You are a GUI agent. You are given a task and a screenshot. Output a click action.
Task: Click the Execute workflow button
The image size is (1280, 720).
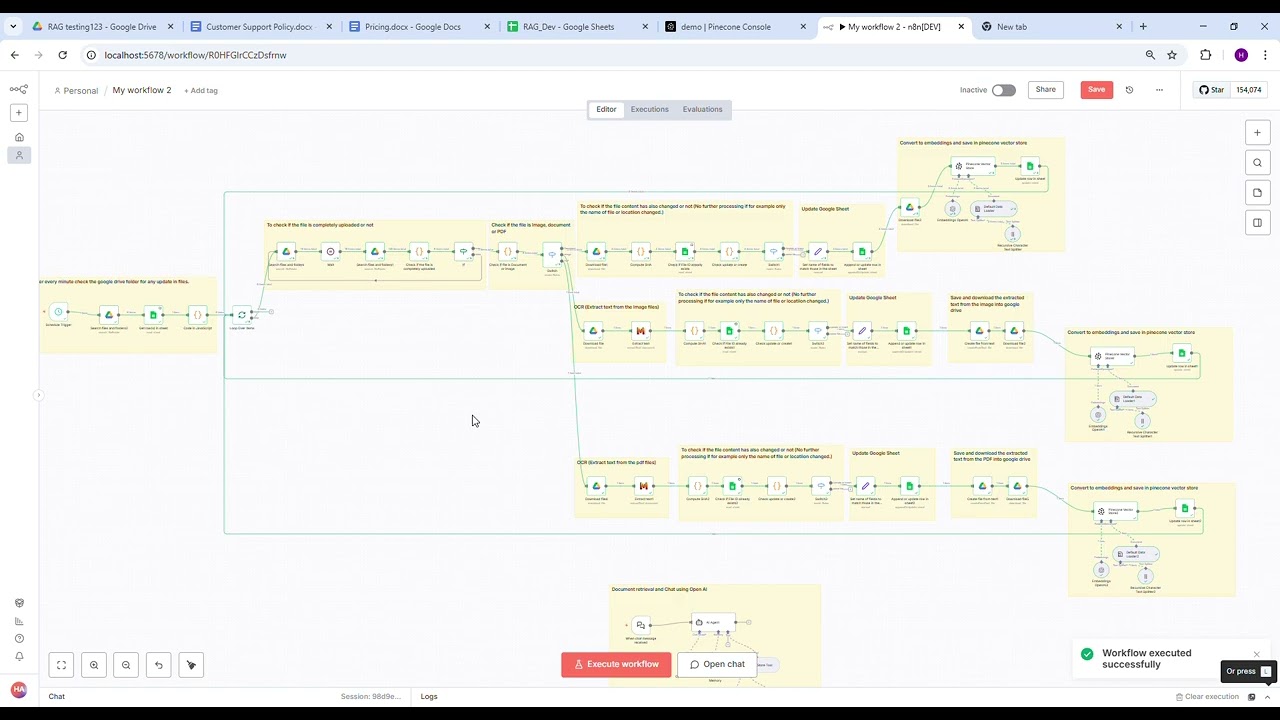pyautogui.click(x=616, y=664)
